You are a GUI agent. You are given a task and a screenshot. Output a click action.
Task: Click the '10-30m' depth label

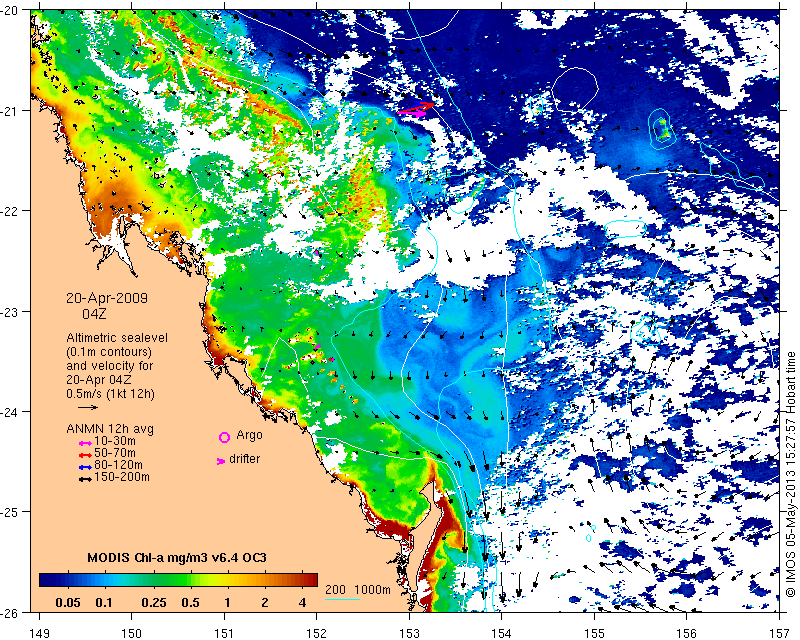[x=115, y=440]
